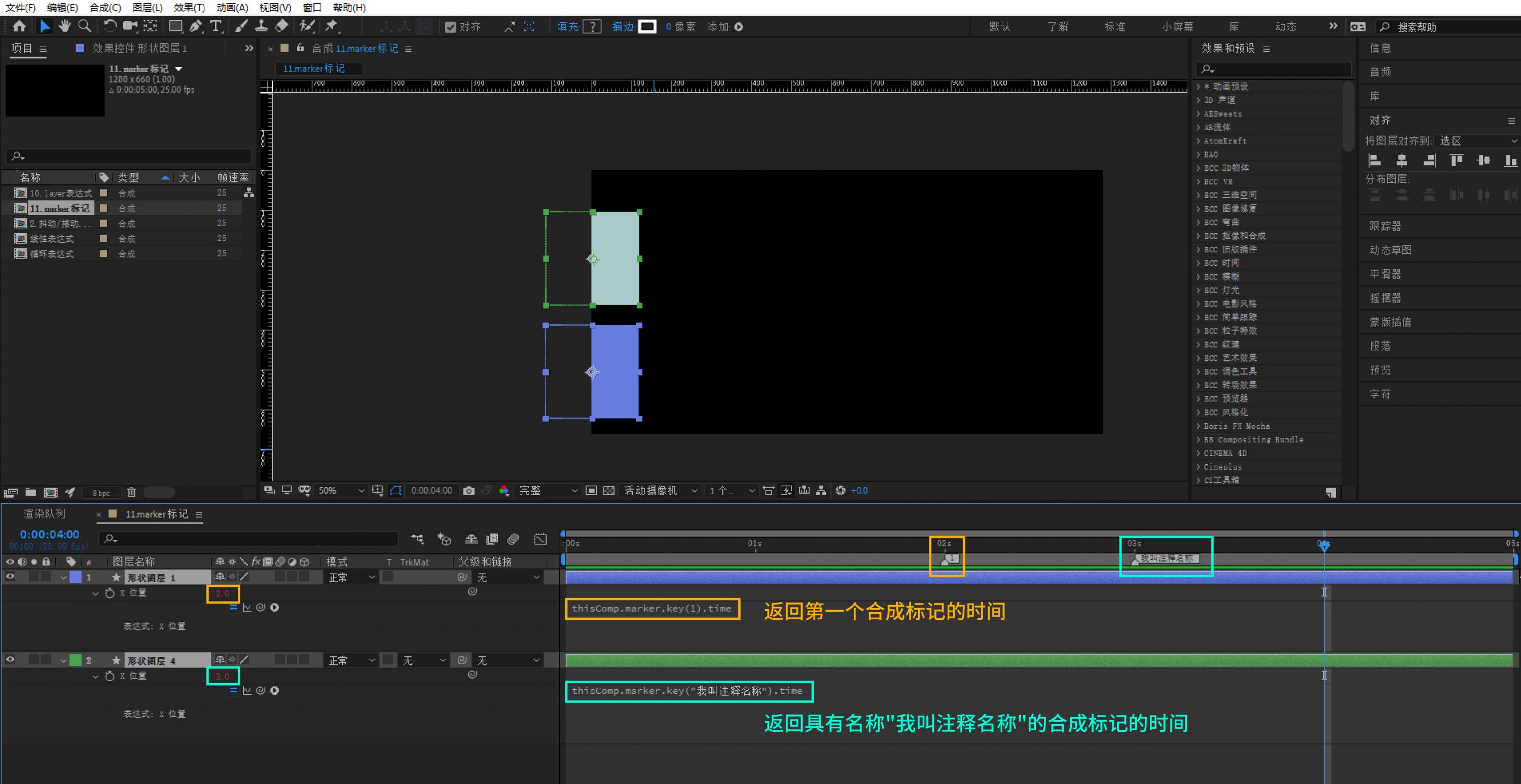The image size is (1521, 784).
Task: Select the Type tool
Action: 215,26
